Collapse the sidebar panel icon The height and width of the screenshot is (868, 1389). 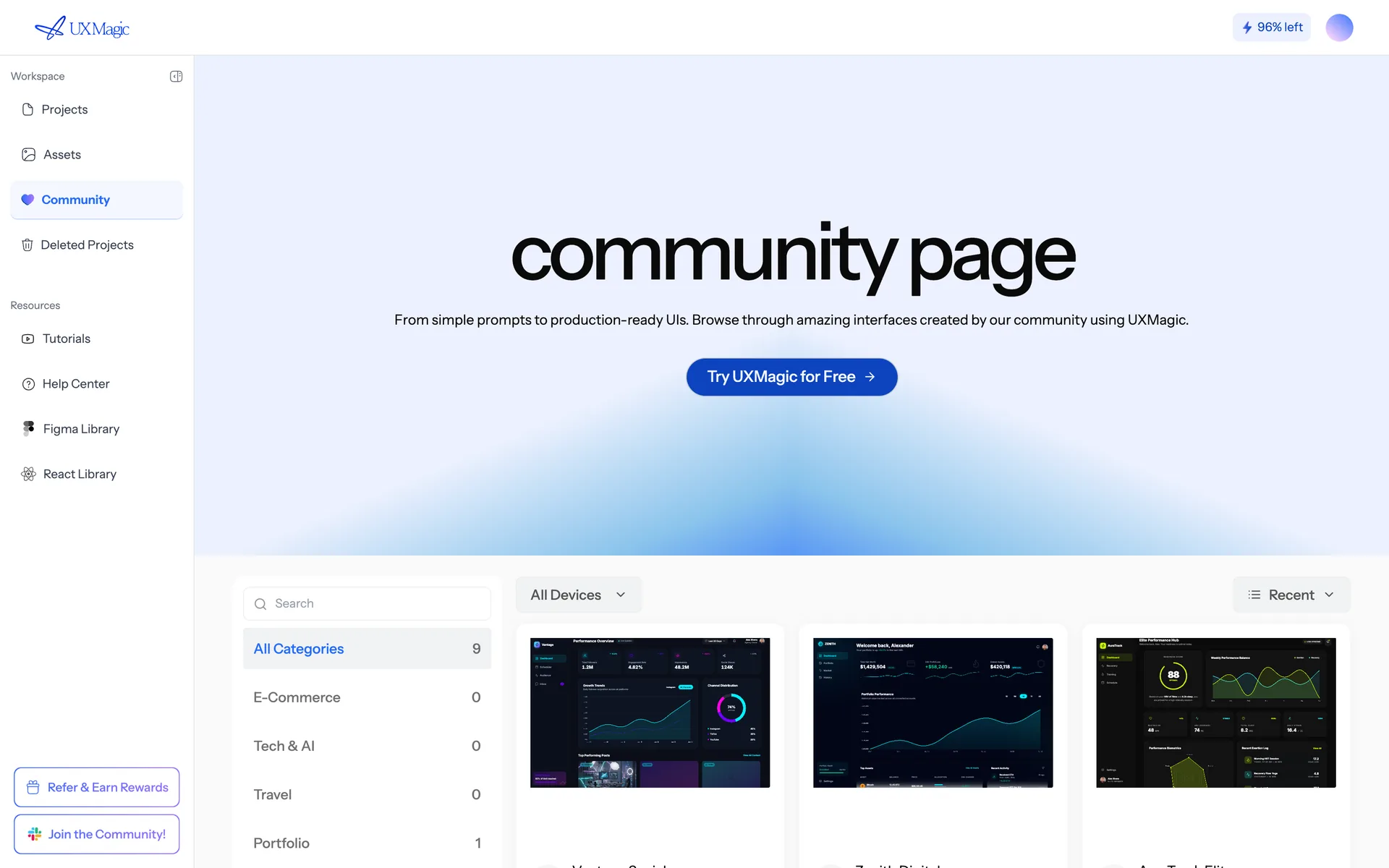[x=176, y=77]
